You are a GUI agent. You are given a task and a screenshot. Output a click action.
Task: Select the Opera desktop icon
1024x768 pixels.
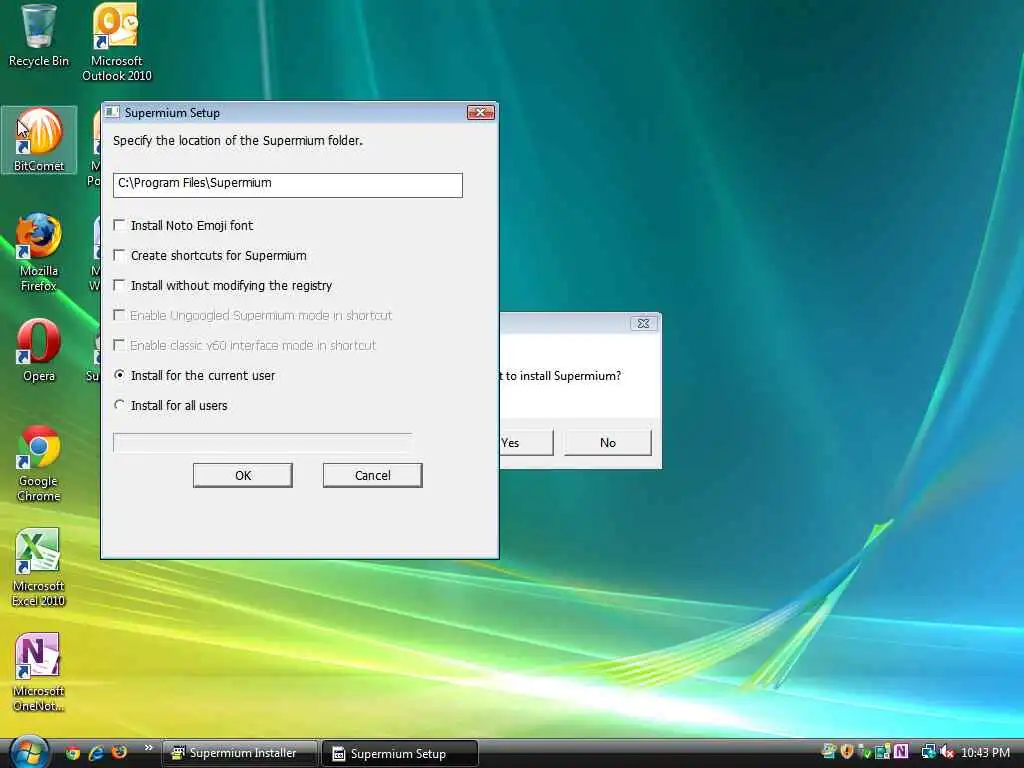pyautogui.click(x=39, y=350)
